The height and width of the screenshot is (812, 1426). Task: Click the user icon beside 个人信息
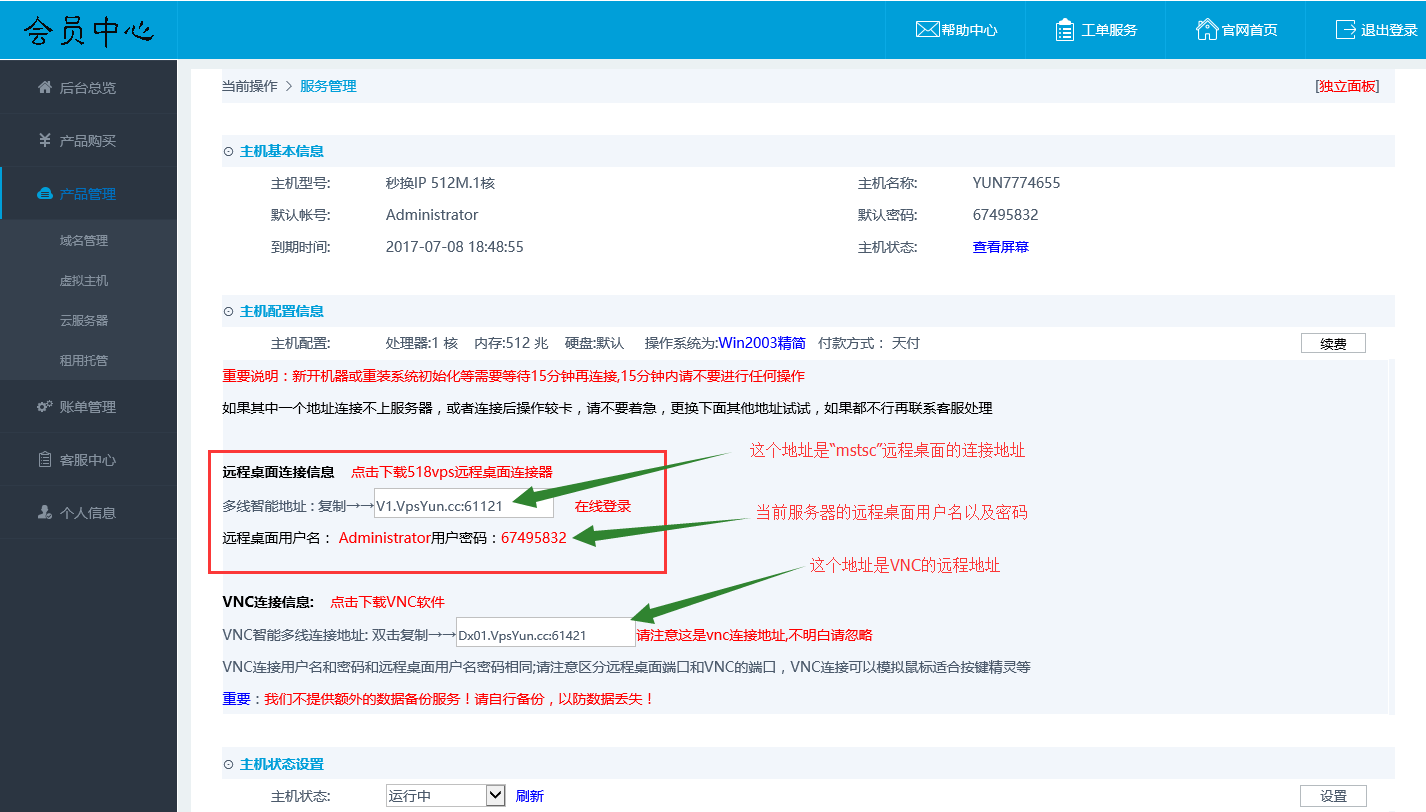point(45,512)
